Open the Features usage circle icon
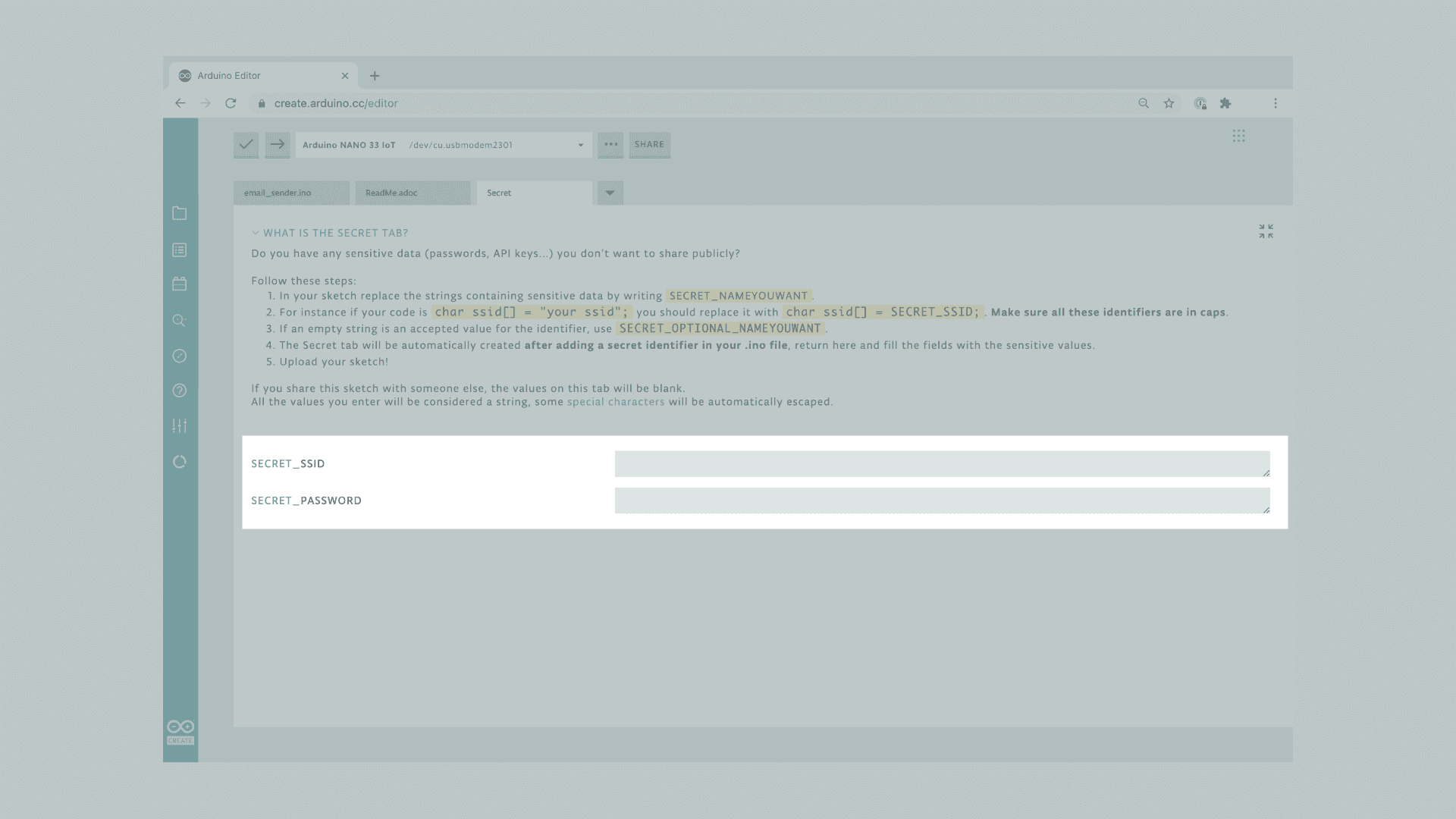The height and width of the screenshot is (819, 1456). [x=180, y=462]
